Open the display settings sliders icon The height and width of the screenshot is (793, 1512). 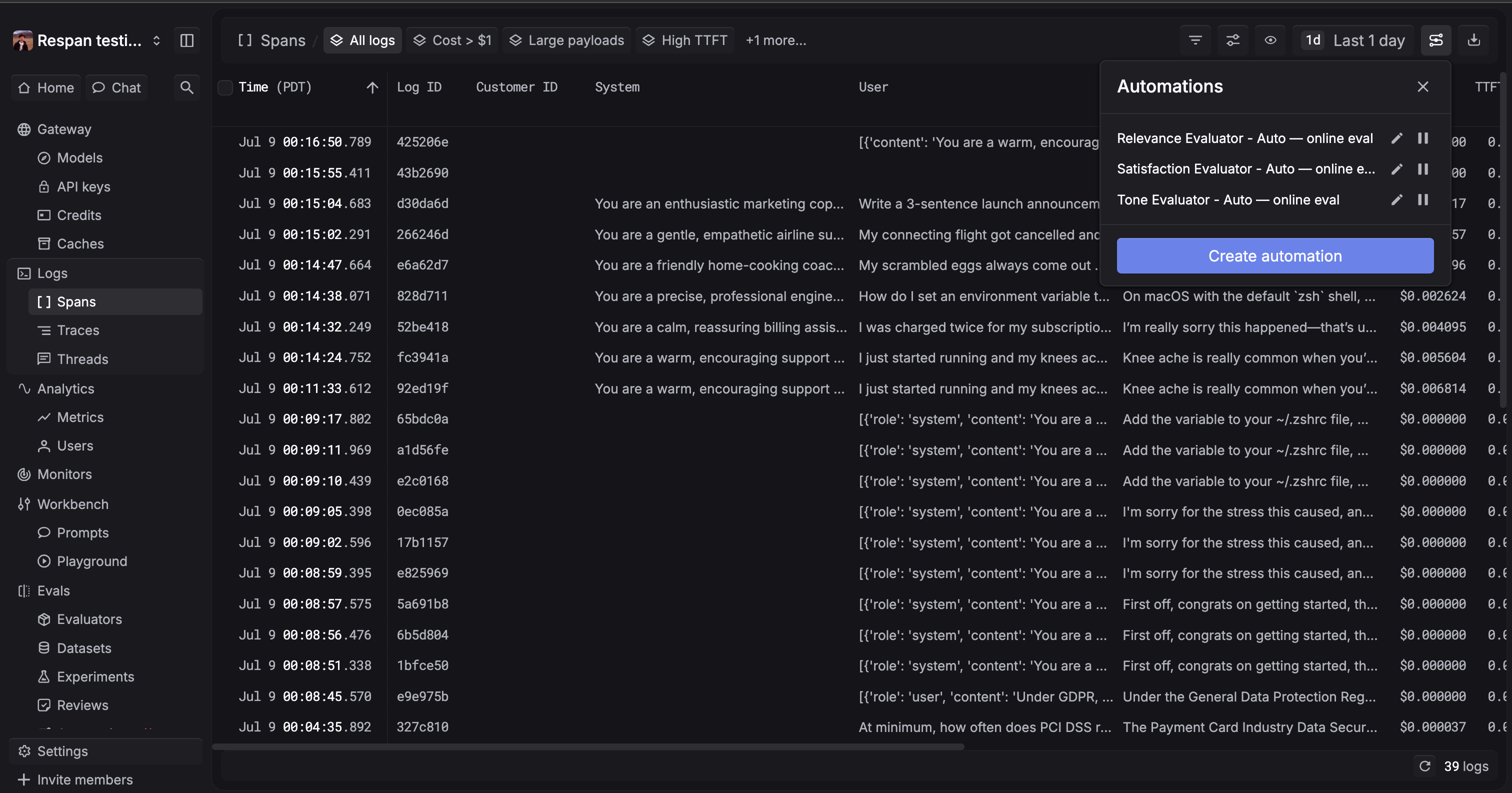[1232, 40]
